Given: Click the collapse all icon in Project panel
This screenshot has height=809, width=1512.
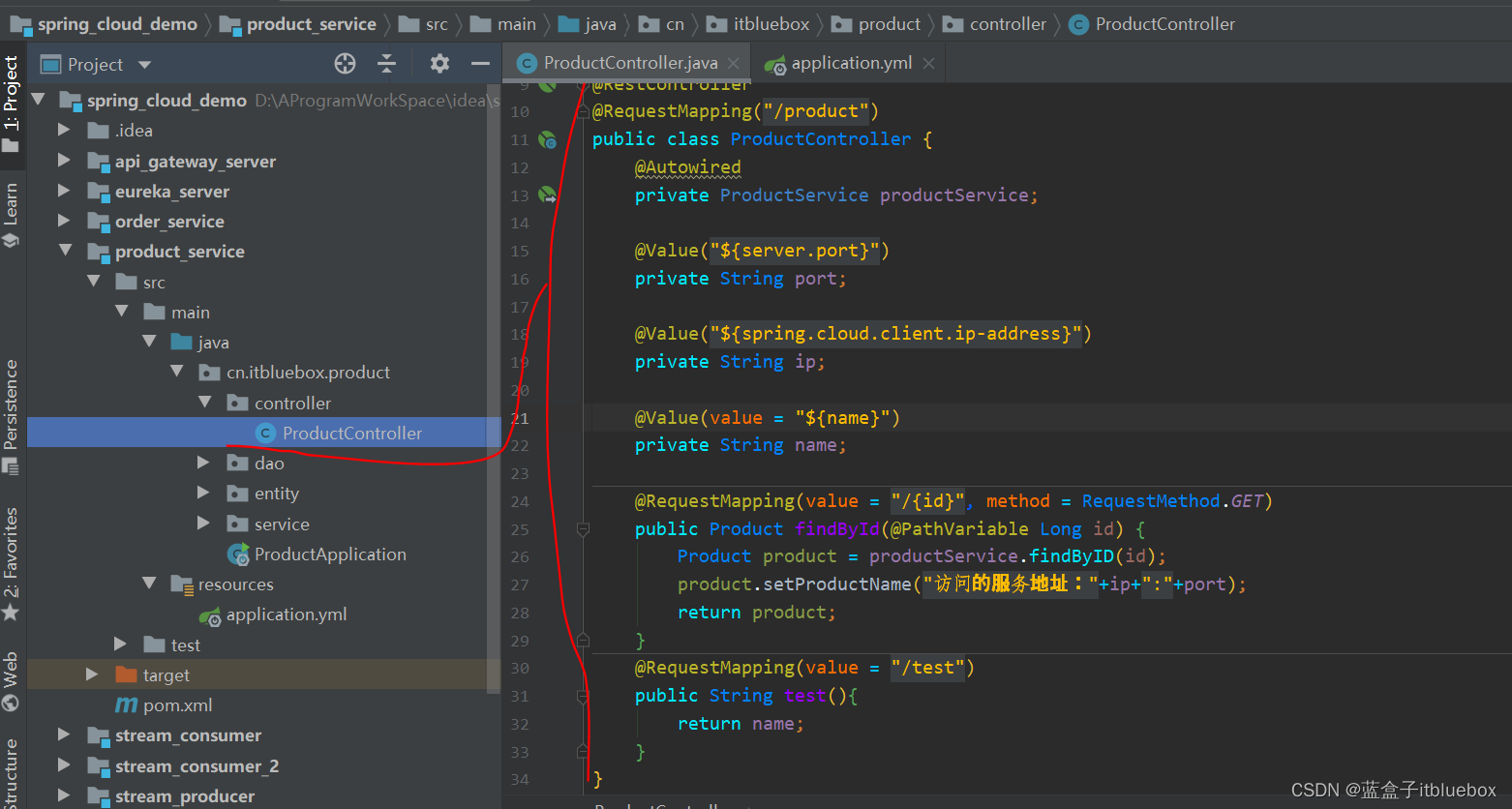Looking at the screenshot, I should tap(386, 64).
